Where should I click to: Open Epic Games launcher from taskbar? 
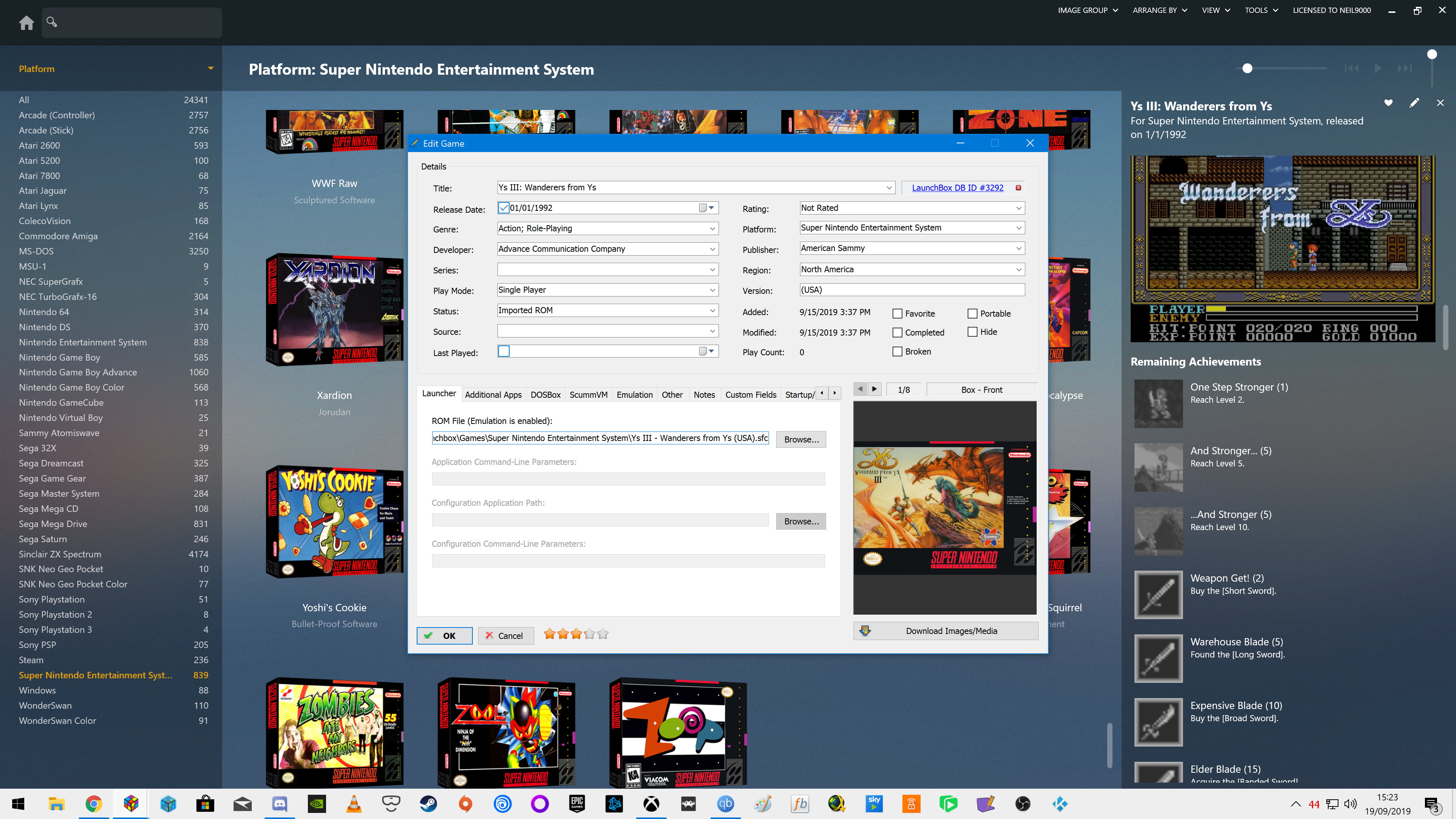coord(576,804)
